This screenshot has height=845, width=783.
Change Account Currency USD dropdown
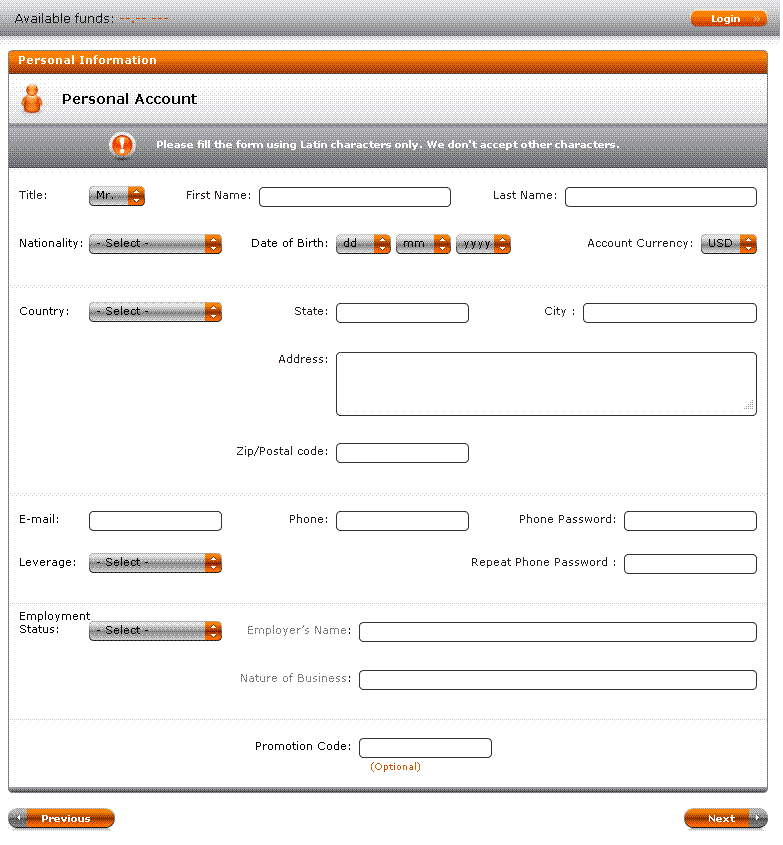click(728, 244)
